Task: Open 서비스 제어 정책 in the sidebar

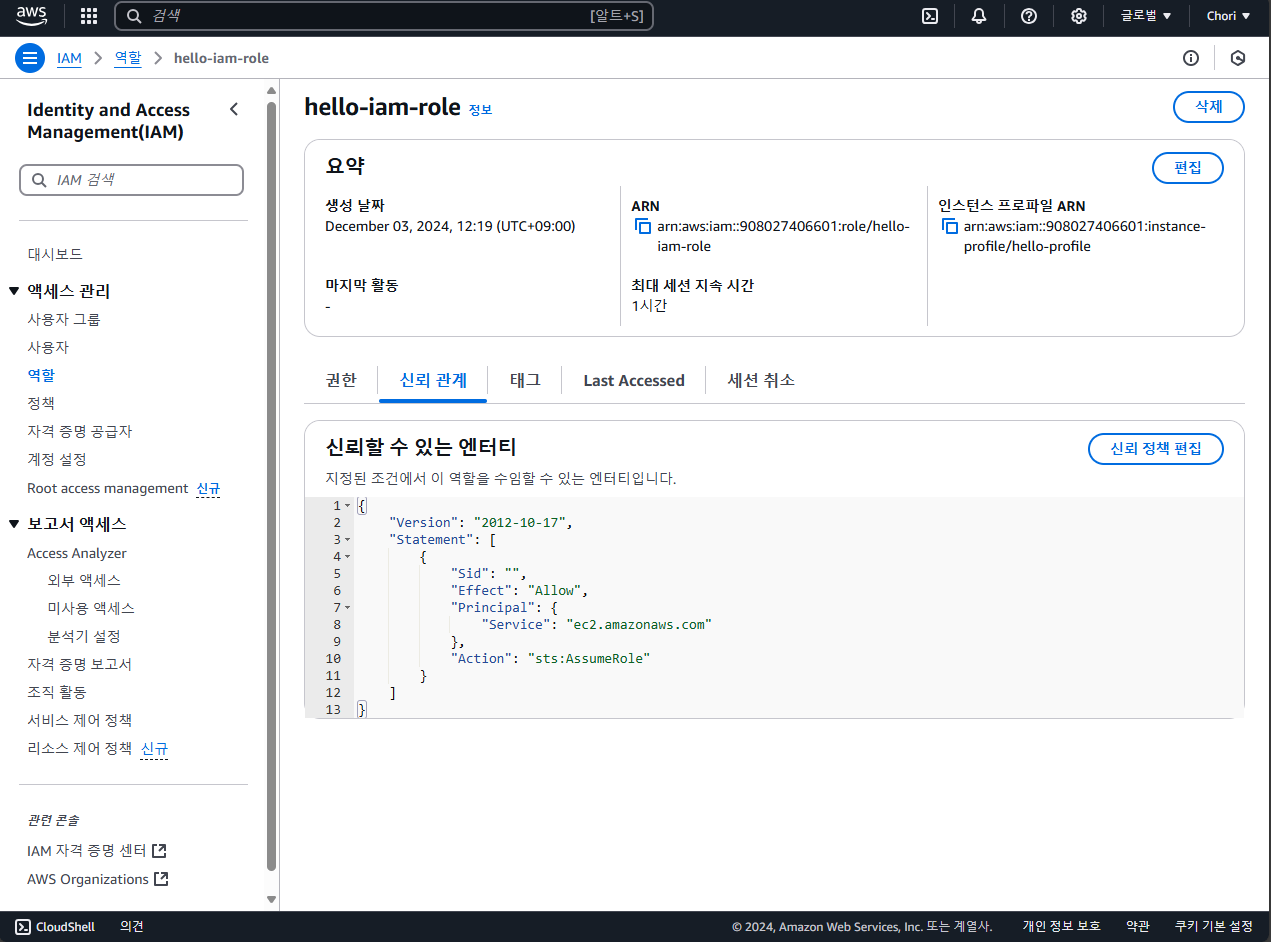Action: (x=80, y=720)
